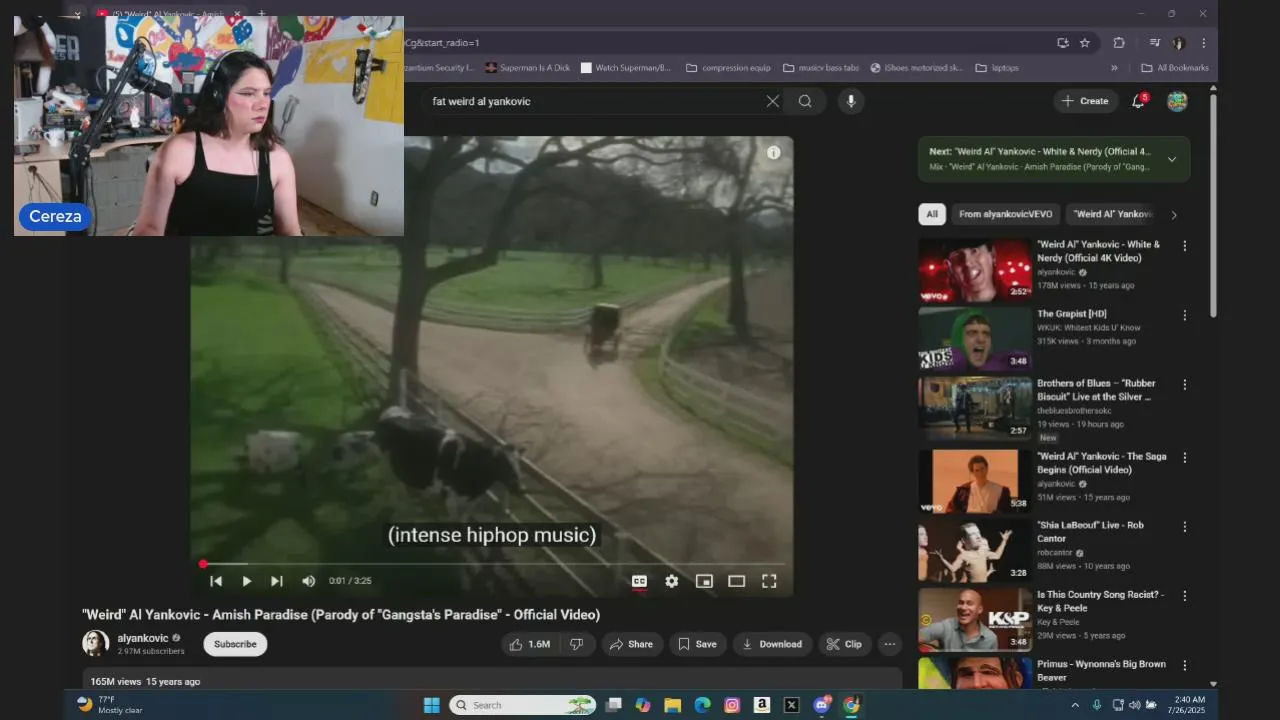
Task: Open video player settings gear
Action: (672, 581)
